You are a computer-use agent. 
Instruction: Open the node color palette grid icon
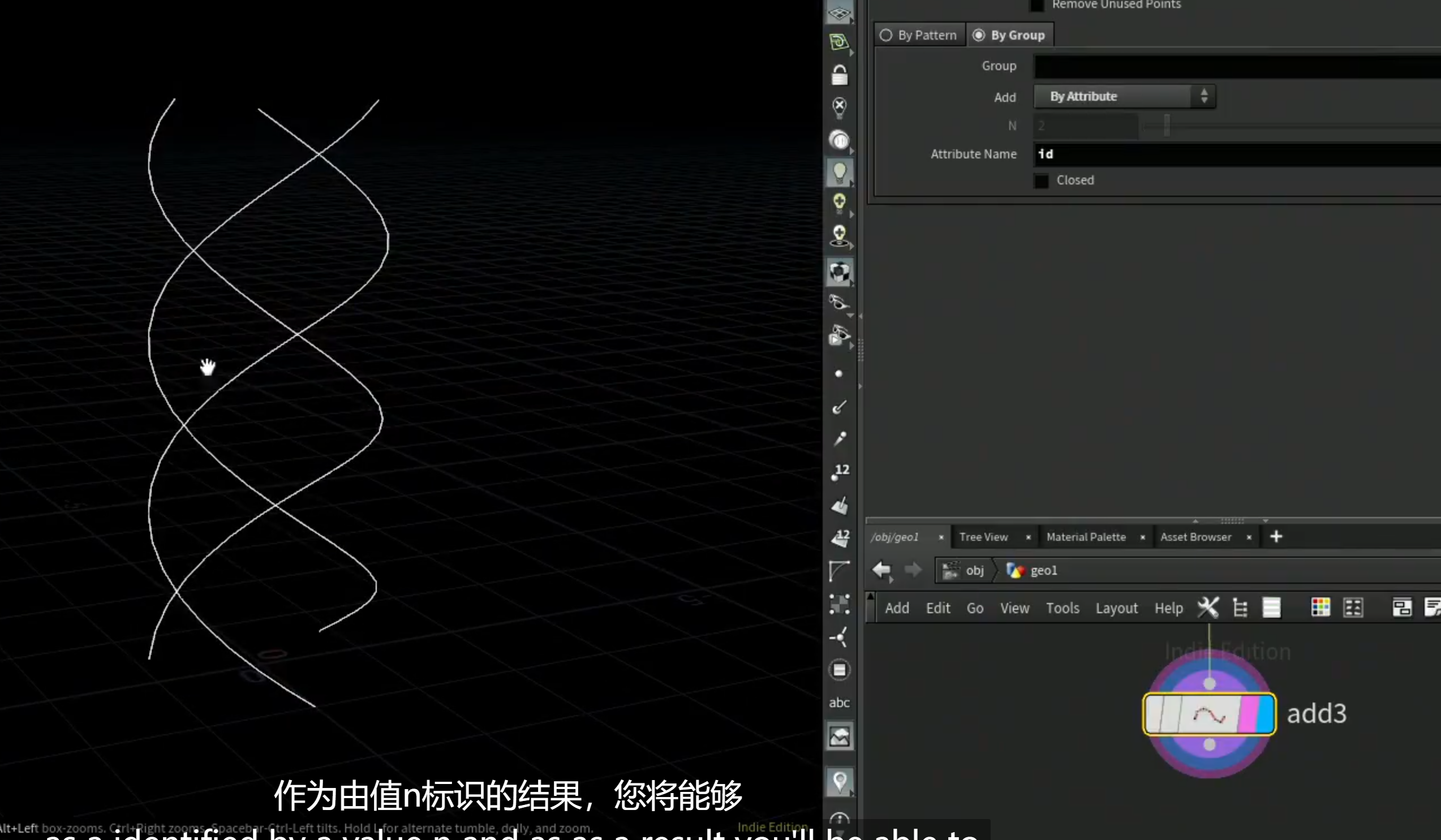click(1320, 608)
